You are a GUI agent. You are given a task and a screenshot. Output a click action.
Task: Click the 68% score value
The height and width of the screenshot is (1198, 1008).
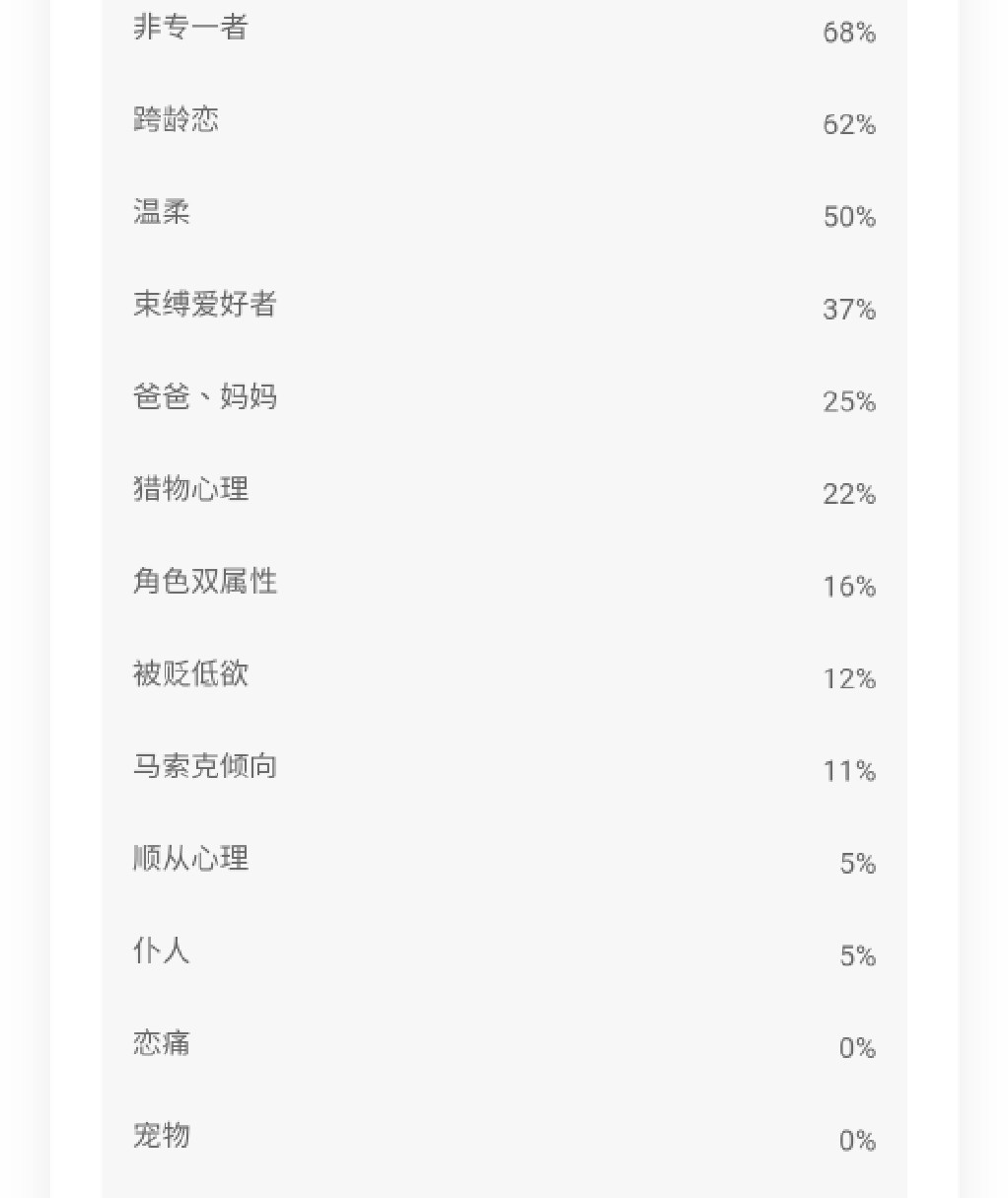(x=849, y=33)
